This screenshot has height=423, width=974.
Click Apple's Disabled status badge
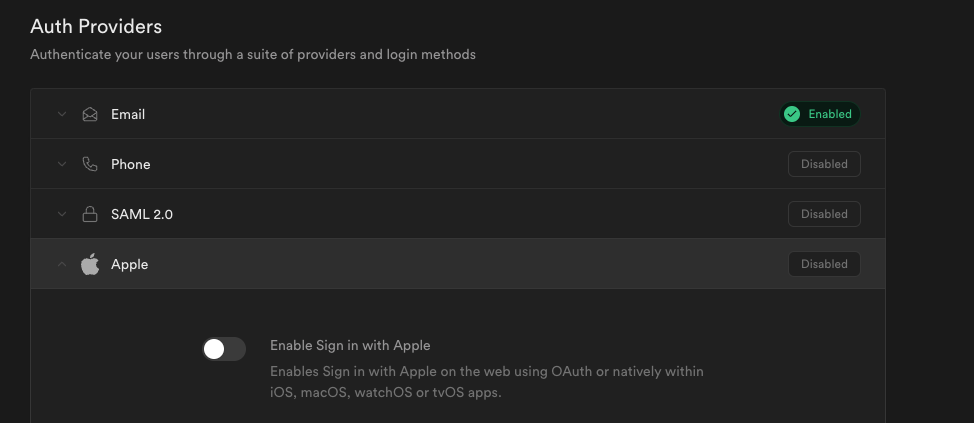pos(824,264)
